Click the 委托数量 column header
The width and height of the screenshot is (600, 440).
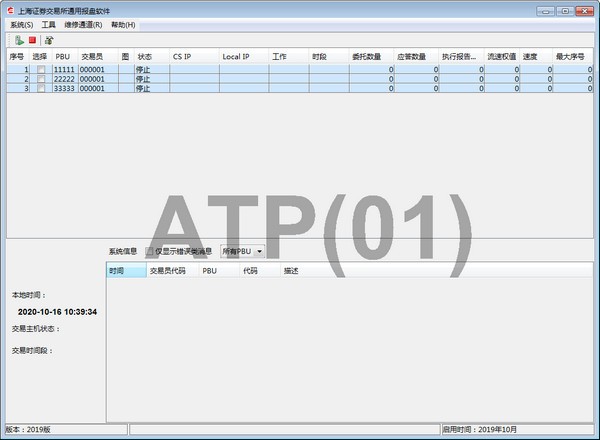click(x=372, y=57)
